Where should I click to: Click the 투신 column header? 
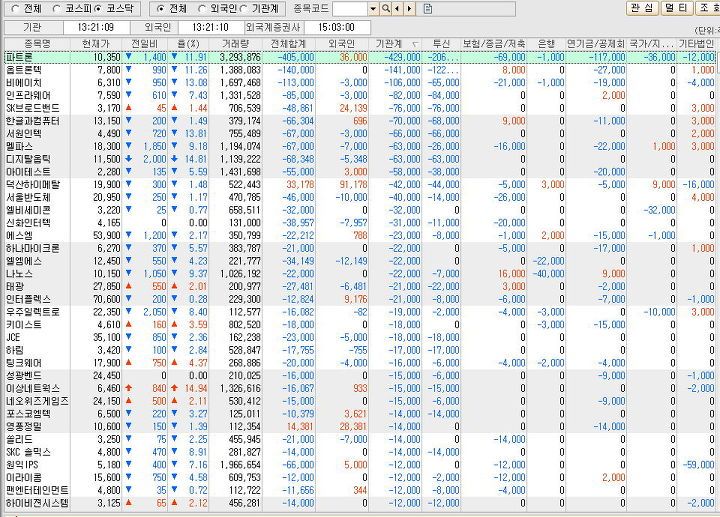coord(441,44)
